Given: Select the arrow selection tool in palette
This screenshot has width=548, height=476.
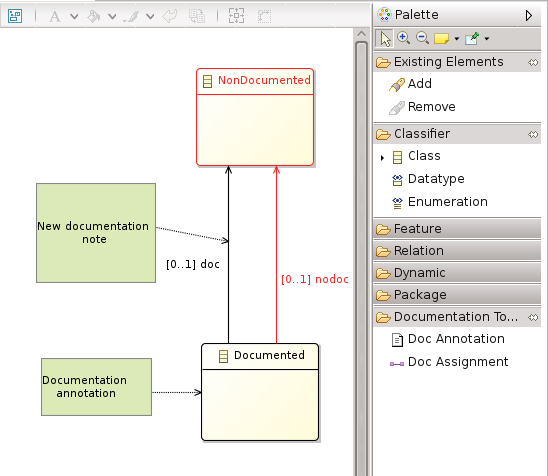Looking at the screenshot, I should click(x=384, y=38).
